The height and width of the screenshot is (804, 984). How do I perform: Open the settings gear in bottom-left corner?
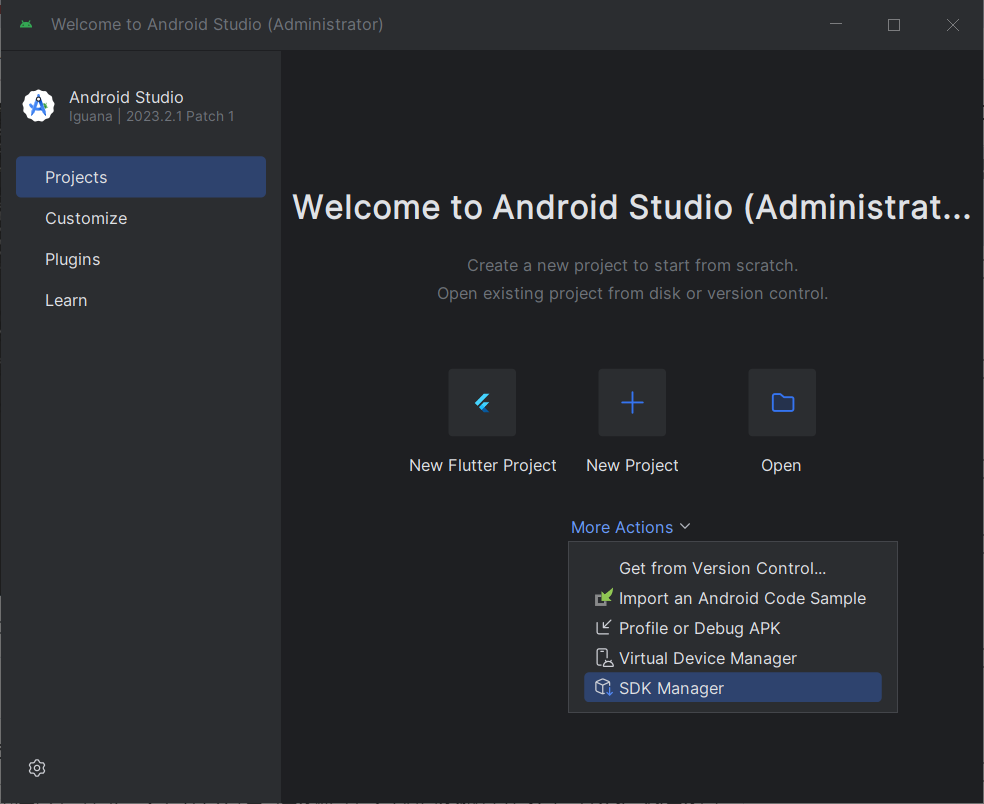point(37,768)
